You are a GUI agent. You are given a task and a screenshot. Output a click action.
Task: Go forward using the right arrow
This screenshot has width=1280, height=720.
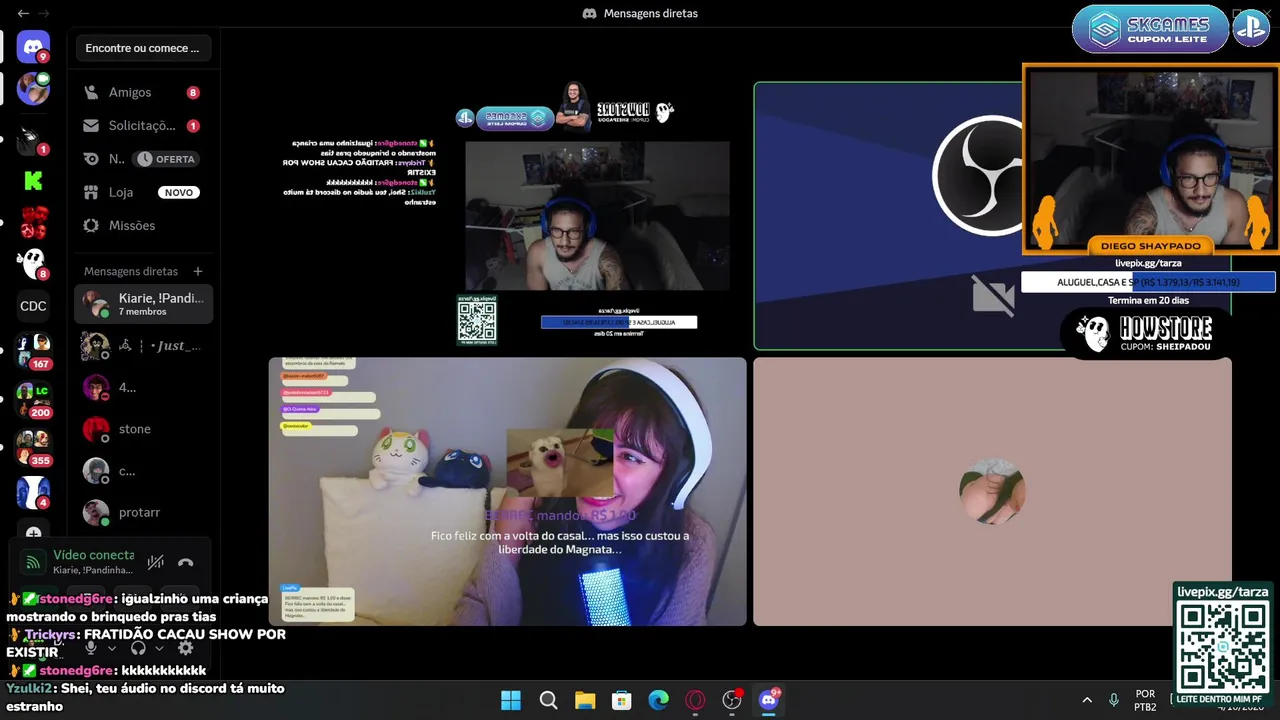point(44,13)
